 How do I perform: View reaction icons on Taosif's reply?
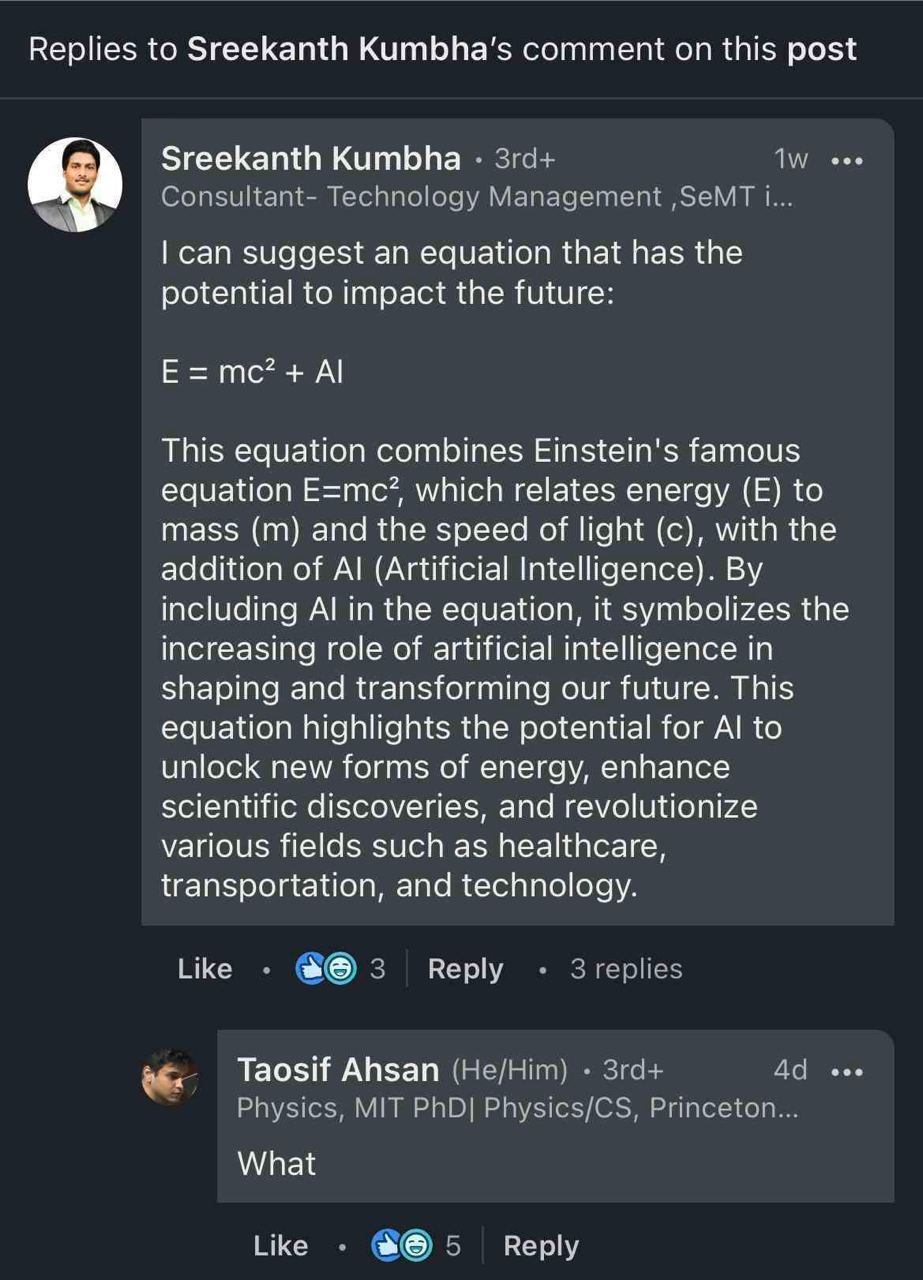[x=402, y=1246]
